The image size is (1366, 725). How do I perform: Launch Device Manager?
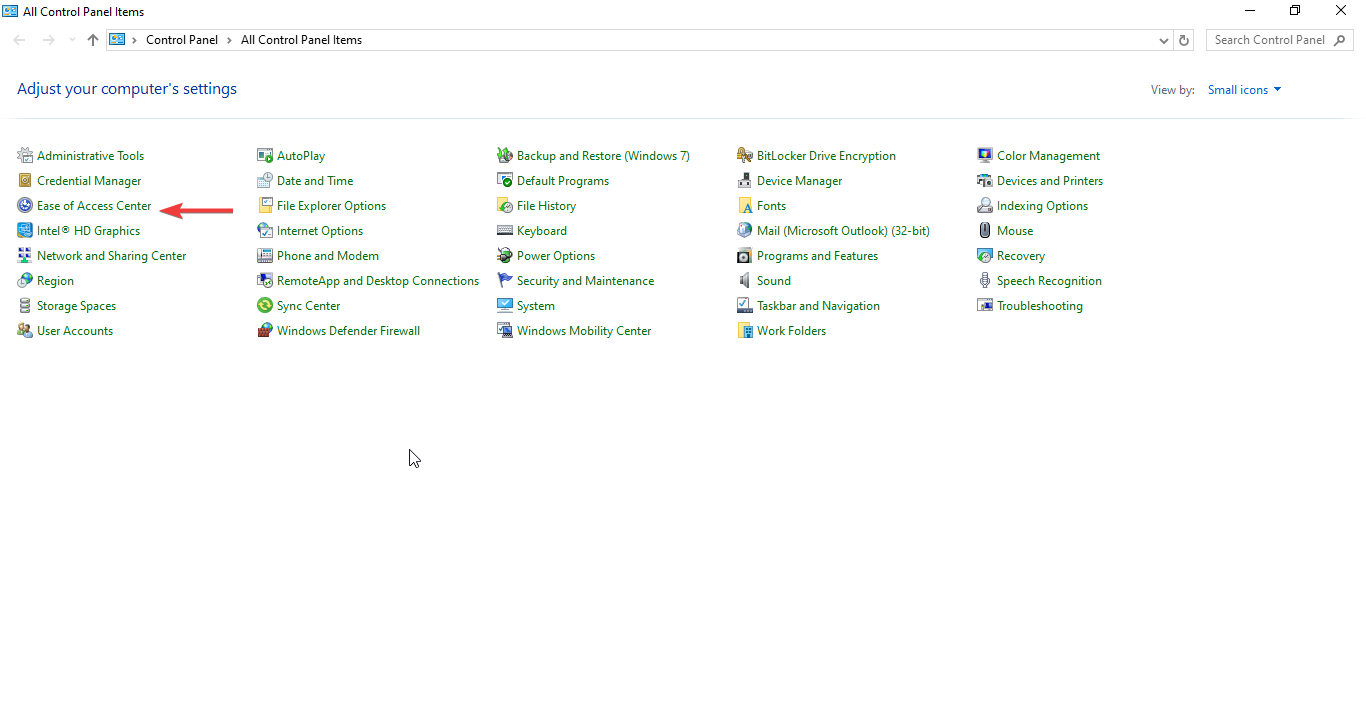(x=799, y=180)
